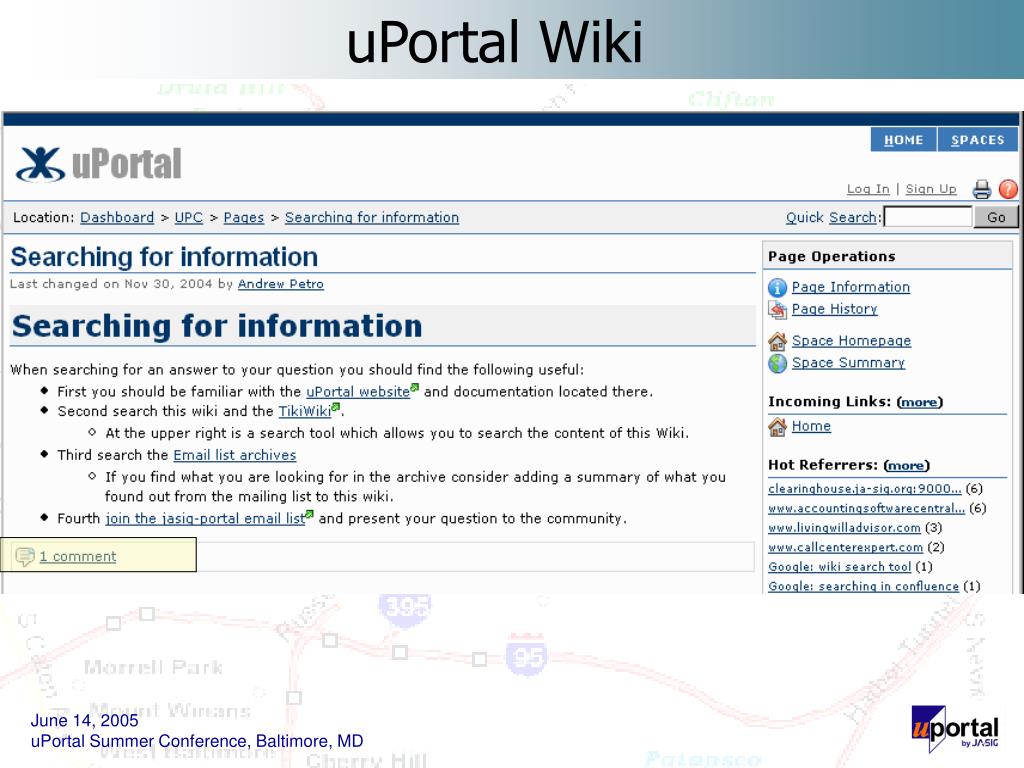Screen dimensions: 1024x768
Task: Open the uPortal website link
Action: pos(358,392)
